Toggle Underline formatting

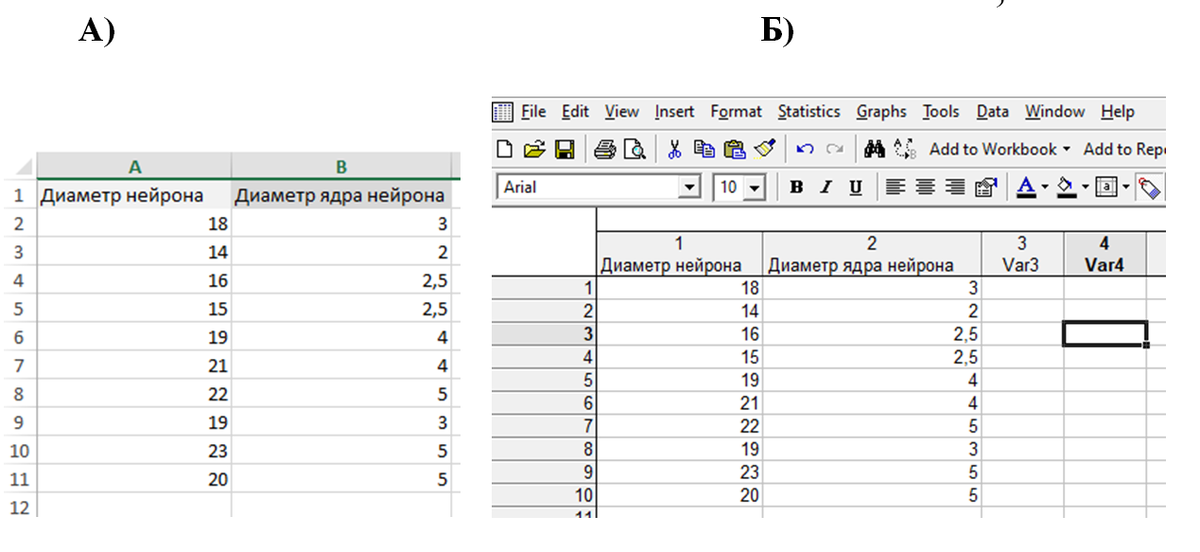(855, 187)
